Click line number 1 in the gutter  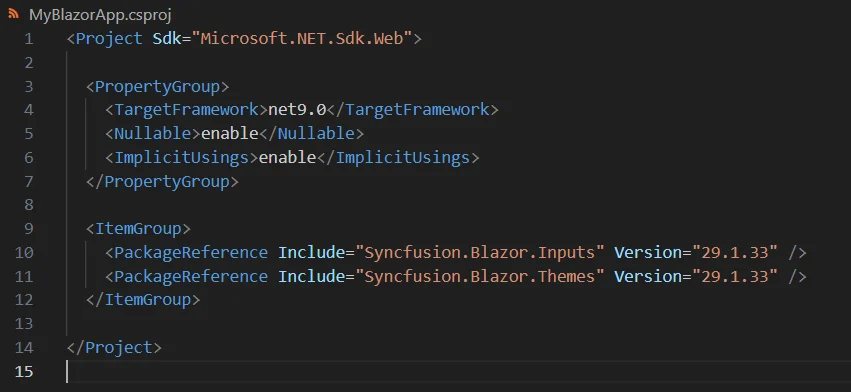coord(28,39)
